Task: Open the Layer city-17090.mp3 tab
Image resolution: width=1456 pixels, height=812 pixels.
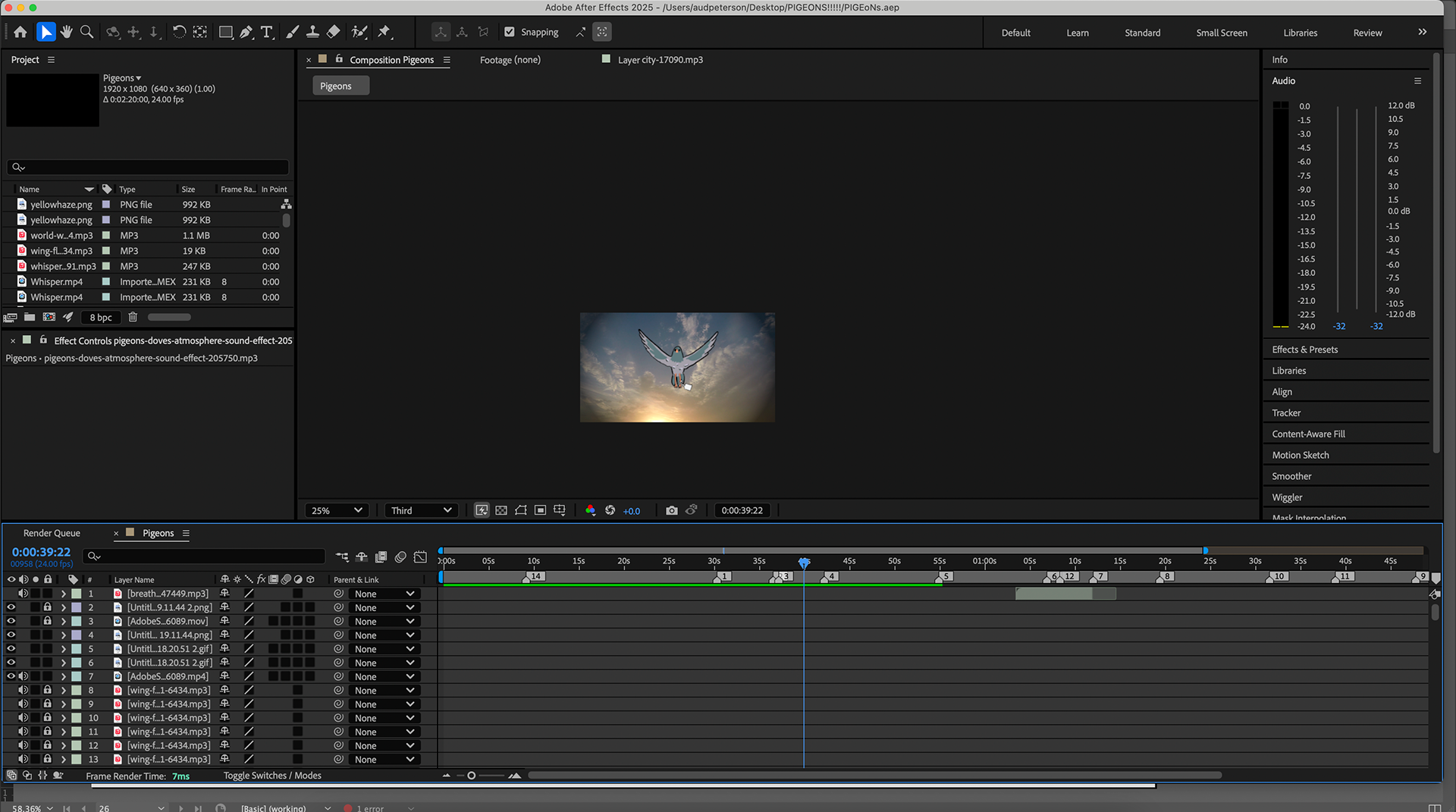Action: tap(661, 60)
